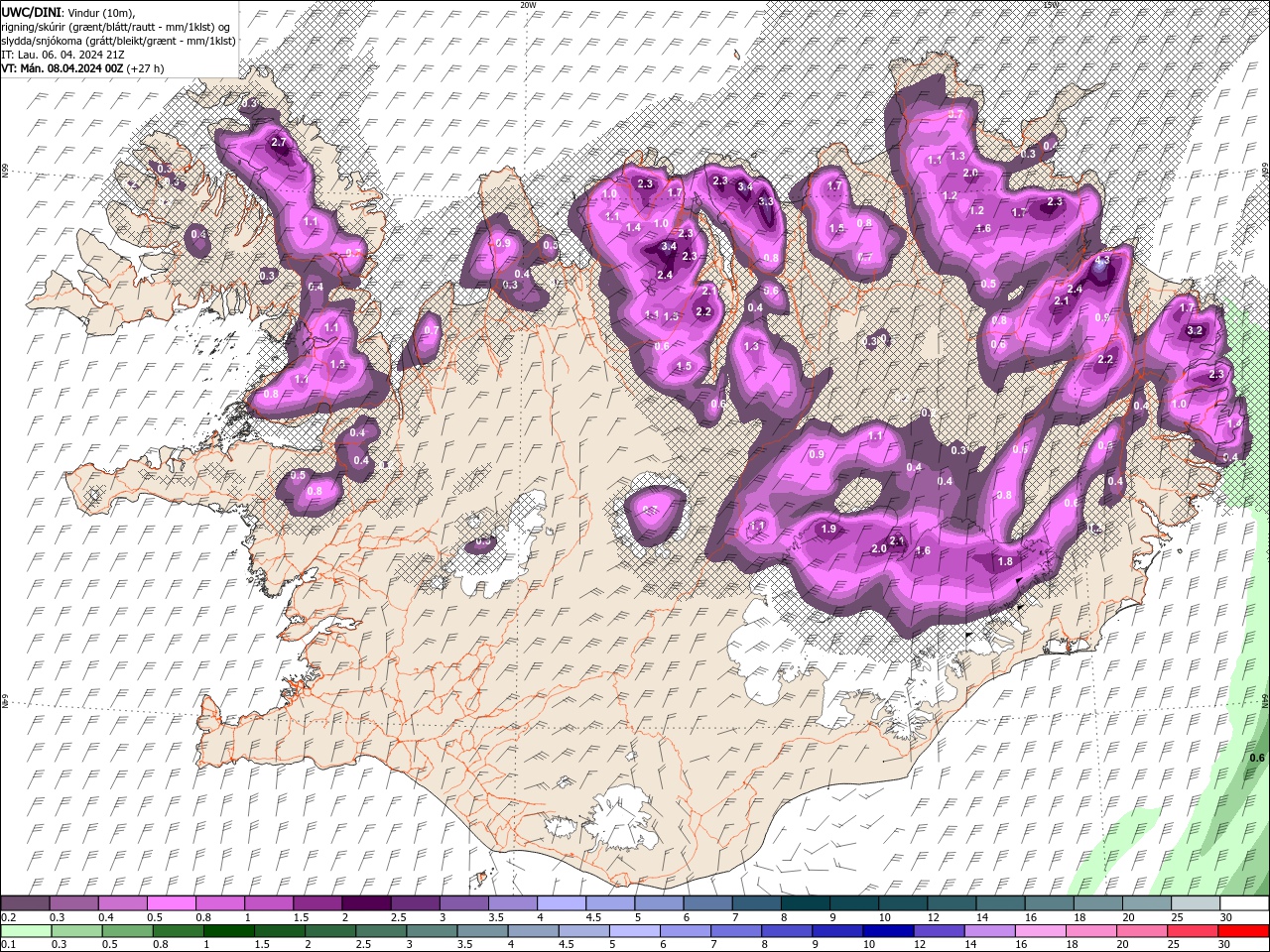
Task: Click the "2.7" snowfall value over the Westfjords
Action: coord(279,142)
